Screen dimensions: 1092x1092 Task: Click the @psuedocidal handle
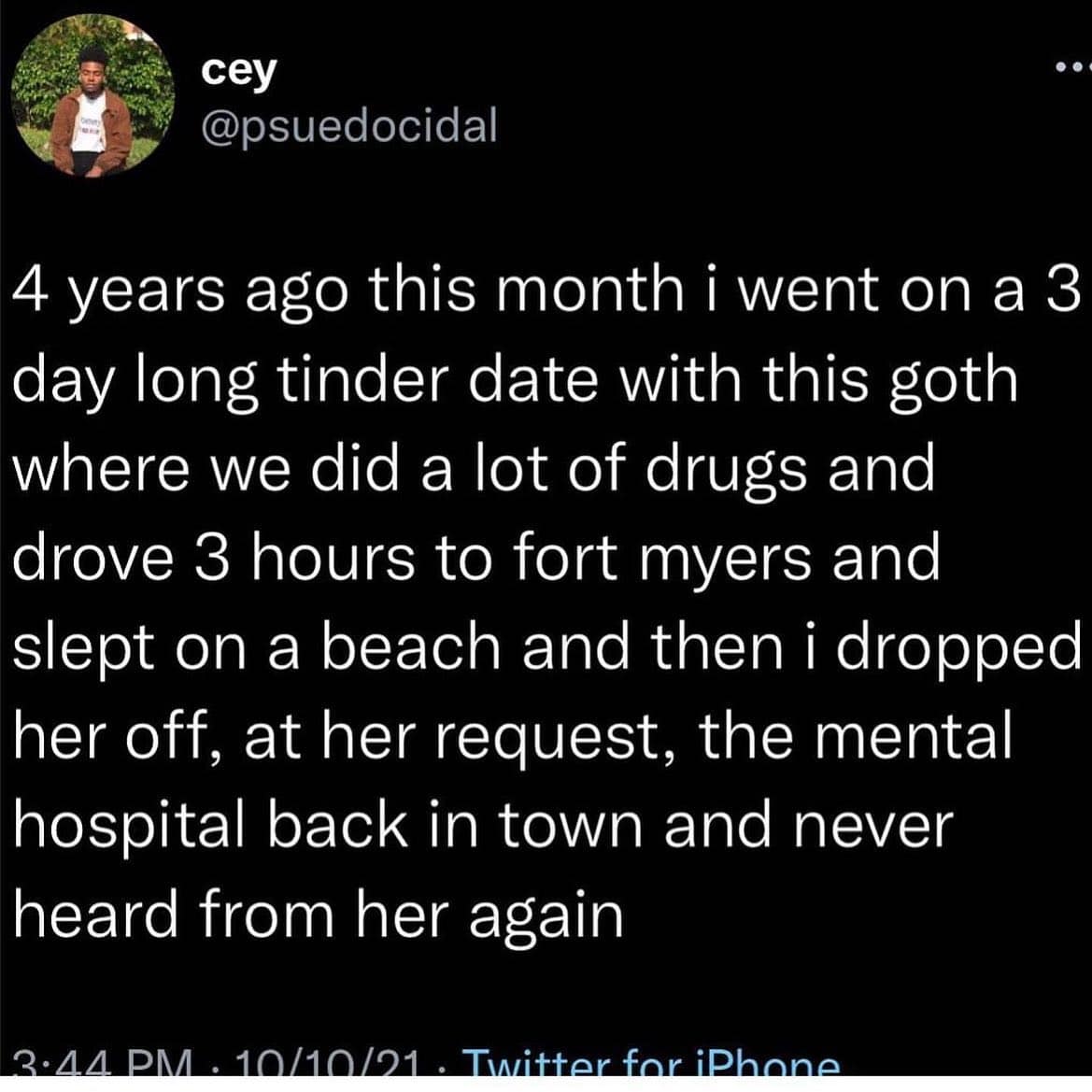click(348, 126)
